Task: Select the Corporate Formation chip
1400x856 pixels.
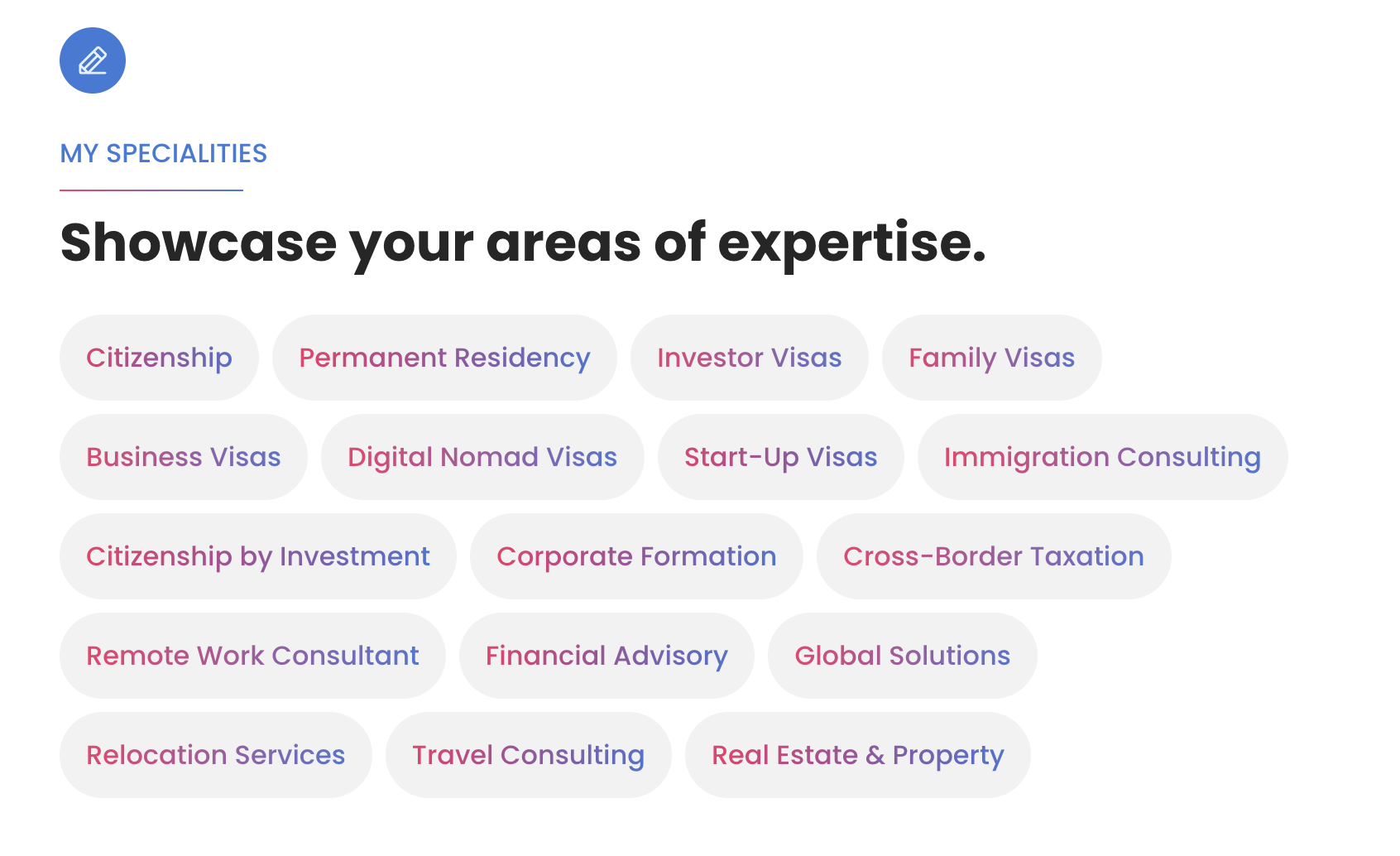Action: pos(636,556)
